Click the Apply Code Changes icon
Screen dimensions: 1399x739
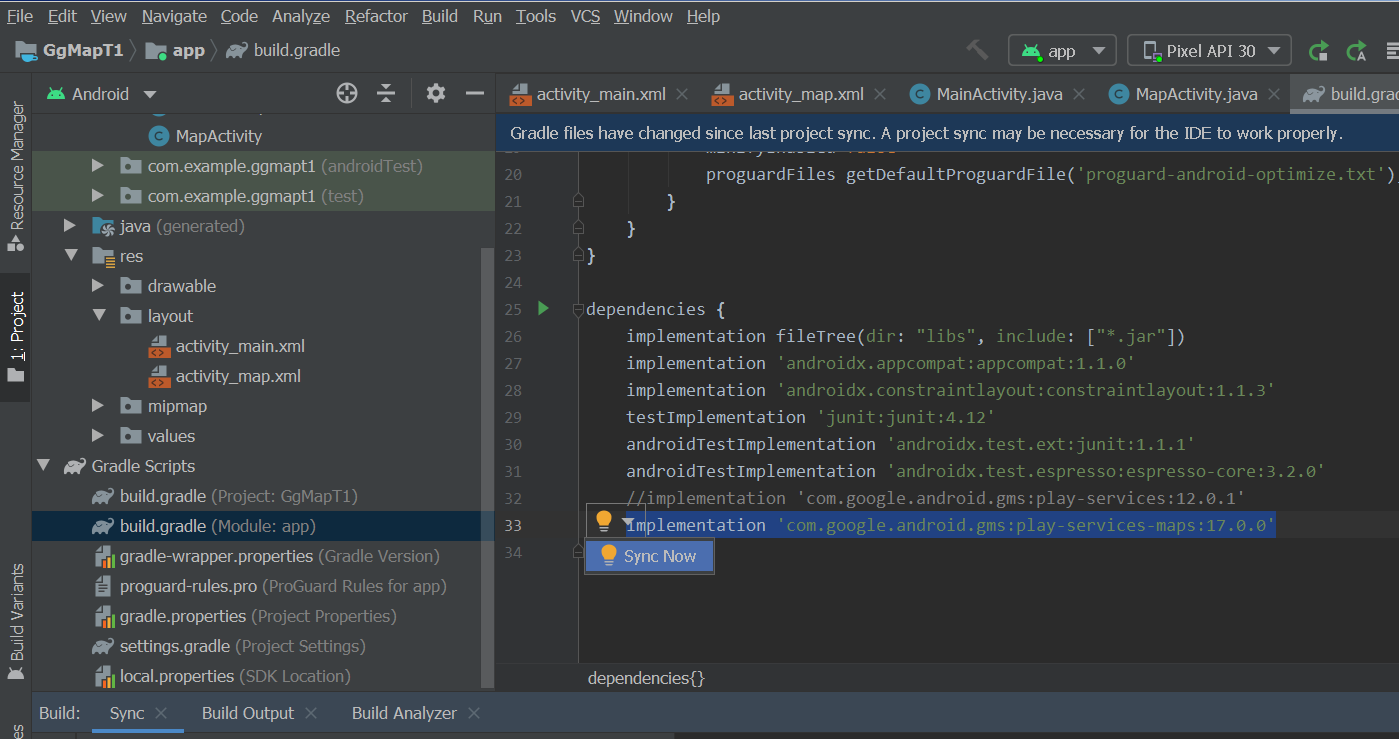tap(1357, 50)
